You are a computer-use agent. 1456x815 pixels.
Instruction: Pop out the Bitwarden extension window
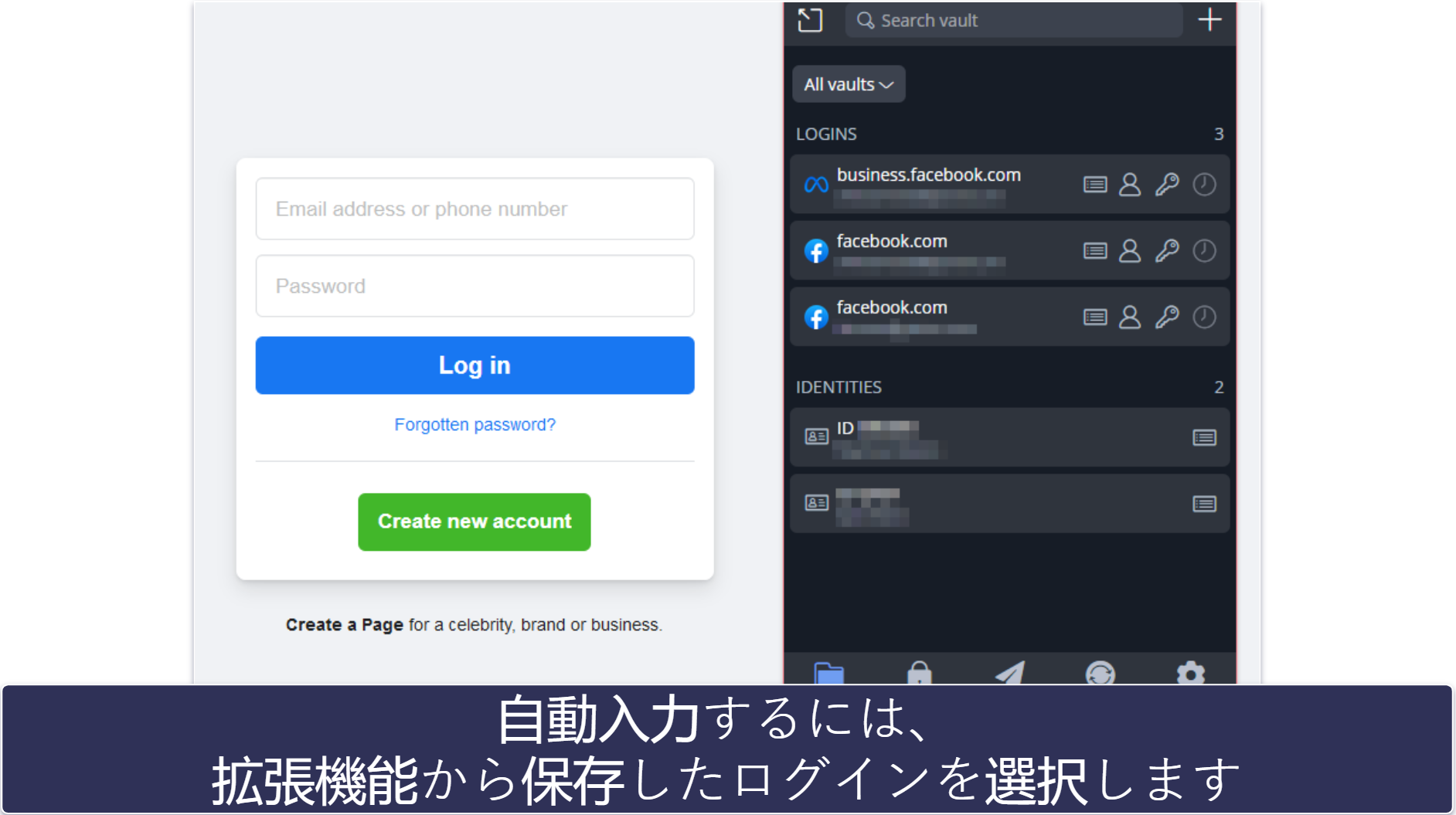pos(809,20)
